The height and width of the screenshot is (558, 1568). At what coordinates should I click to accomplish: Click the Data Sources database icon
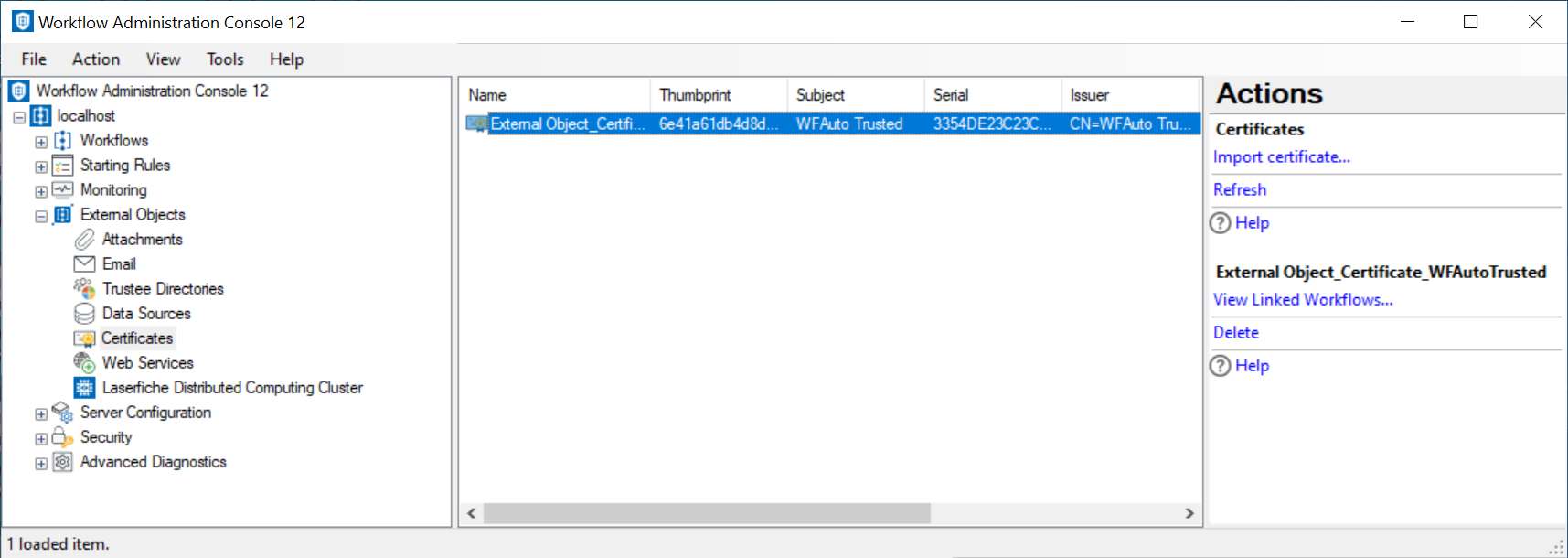click(84, 314)
